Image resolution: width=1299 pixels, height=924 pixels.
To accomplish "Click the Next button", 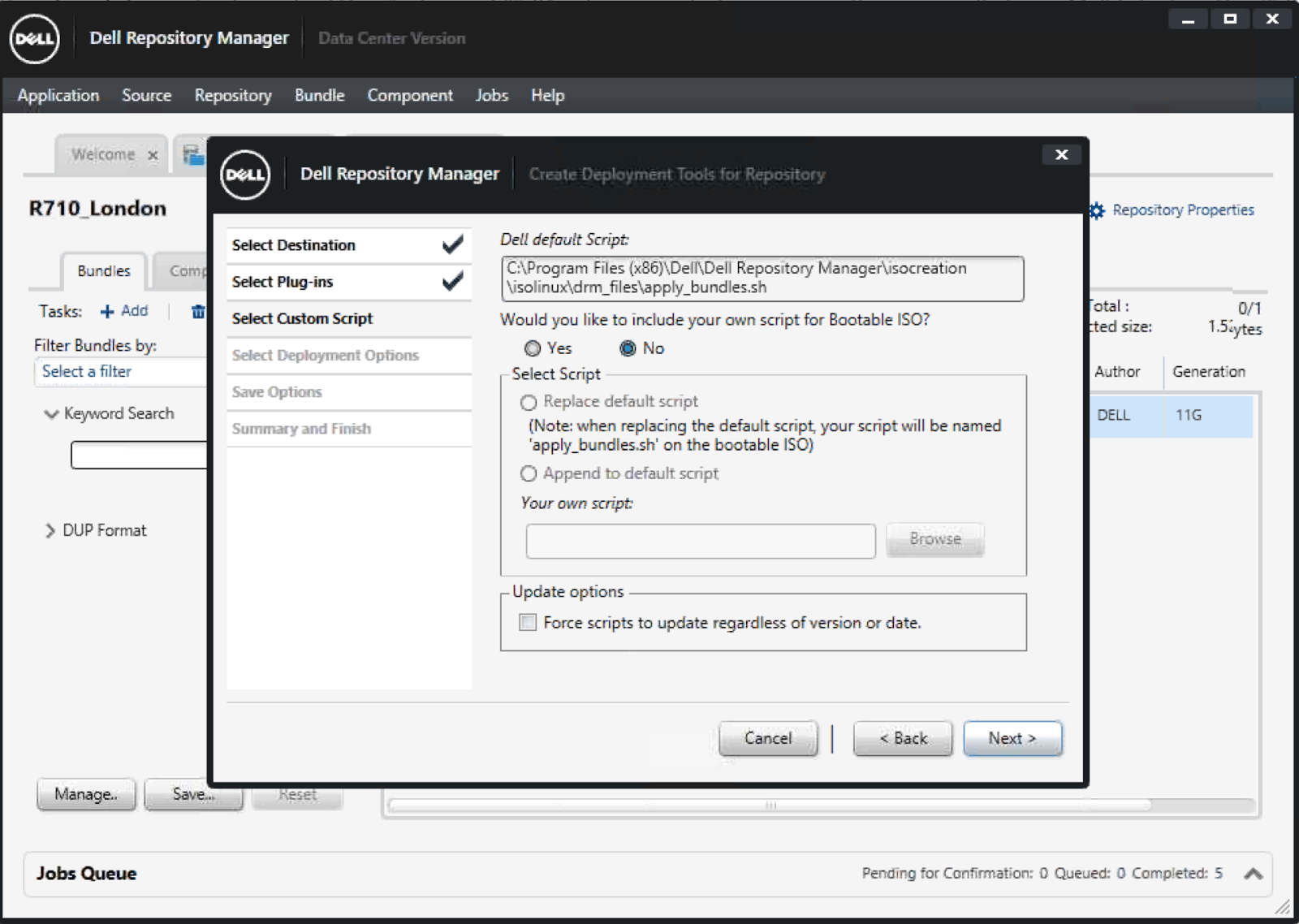I will [x=1012, y=738].
